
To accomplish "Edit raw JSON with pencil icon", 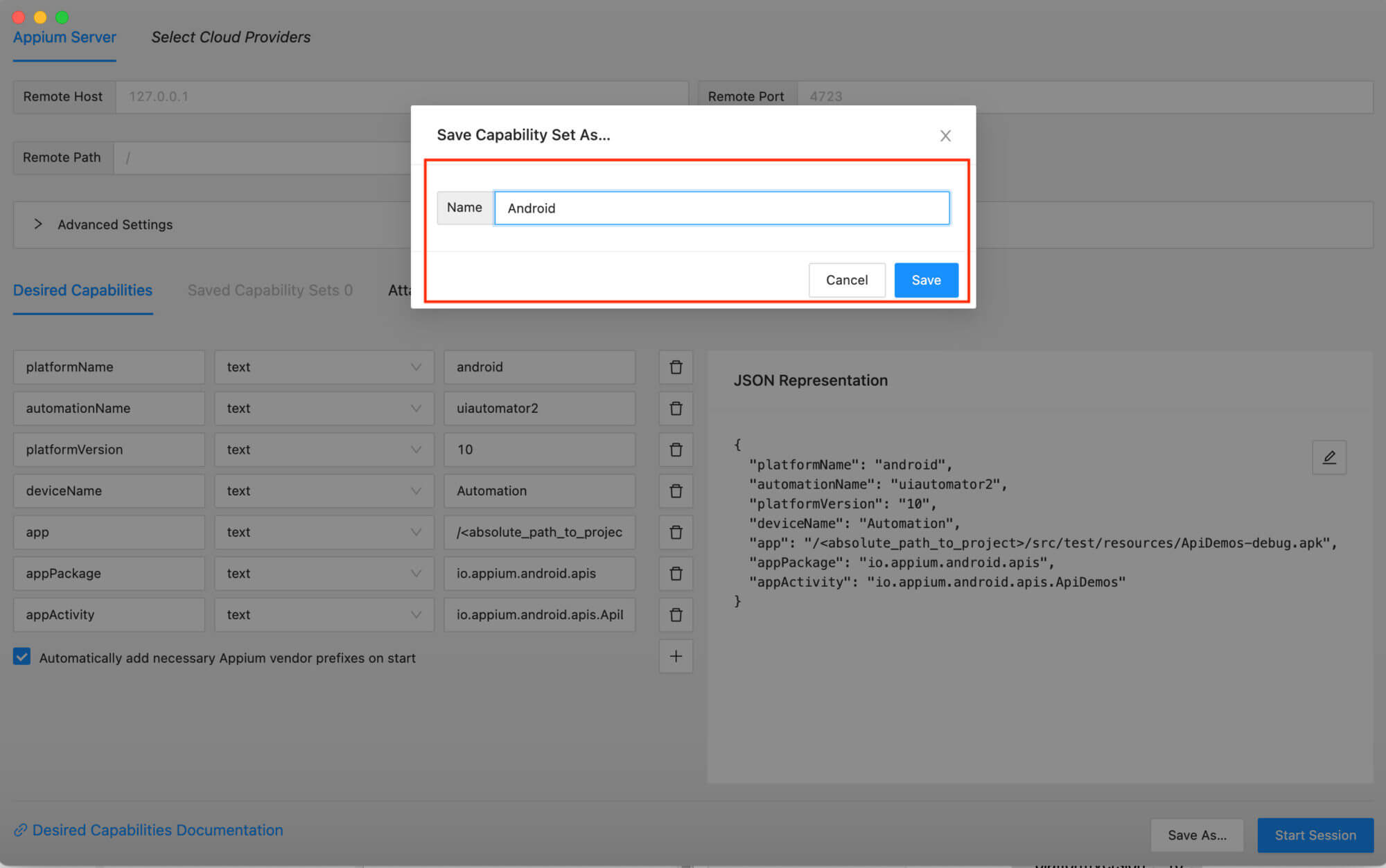I will 1328,457.
